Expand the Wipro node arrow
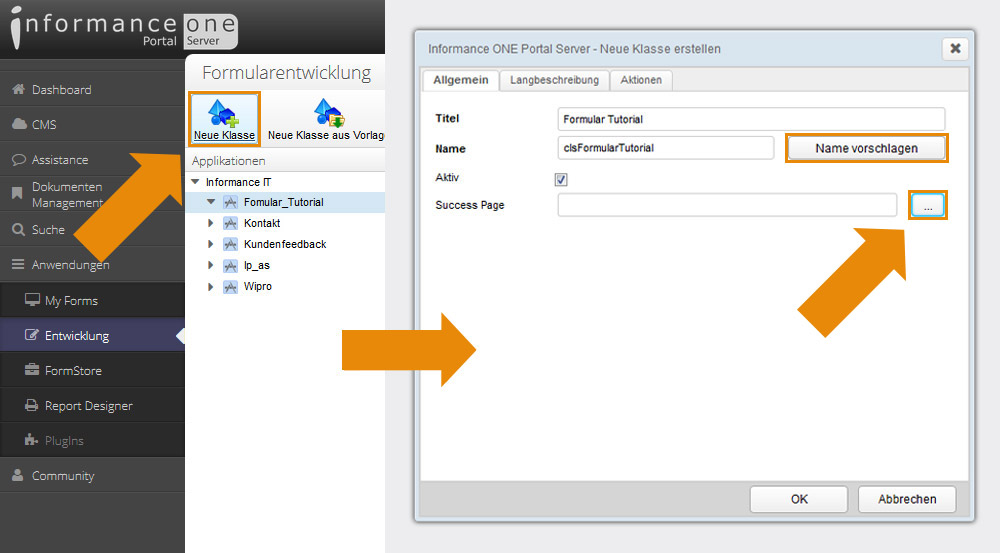The height and width of the screenshot is (553, 1000). pos(210,286)
